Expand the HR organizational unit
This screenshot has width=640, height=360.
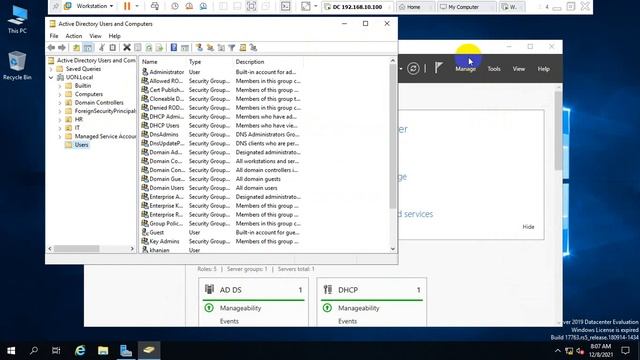pos(60,120)
